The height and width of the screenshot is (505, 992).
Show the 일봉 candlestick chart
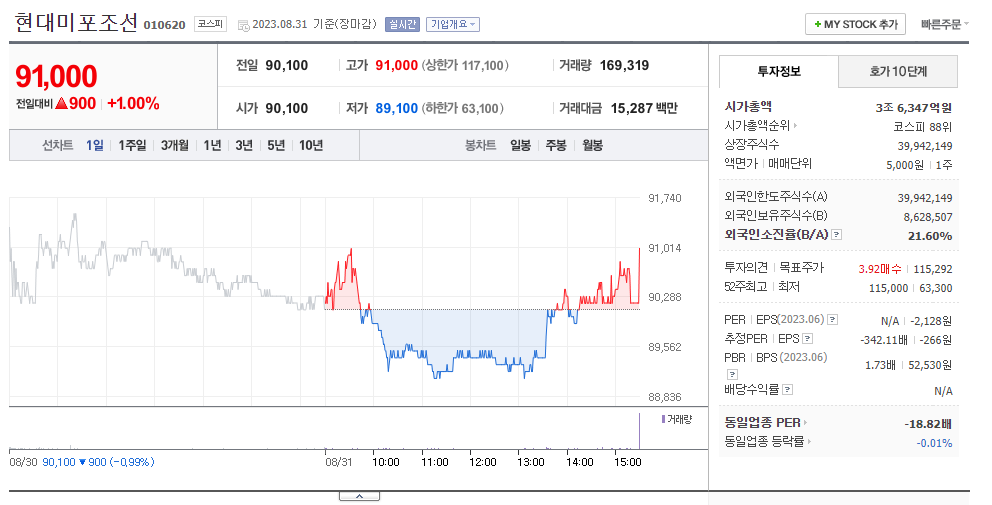click(x=520, y=146)
